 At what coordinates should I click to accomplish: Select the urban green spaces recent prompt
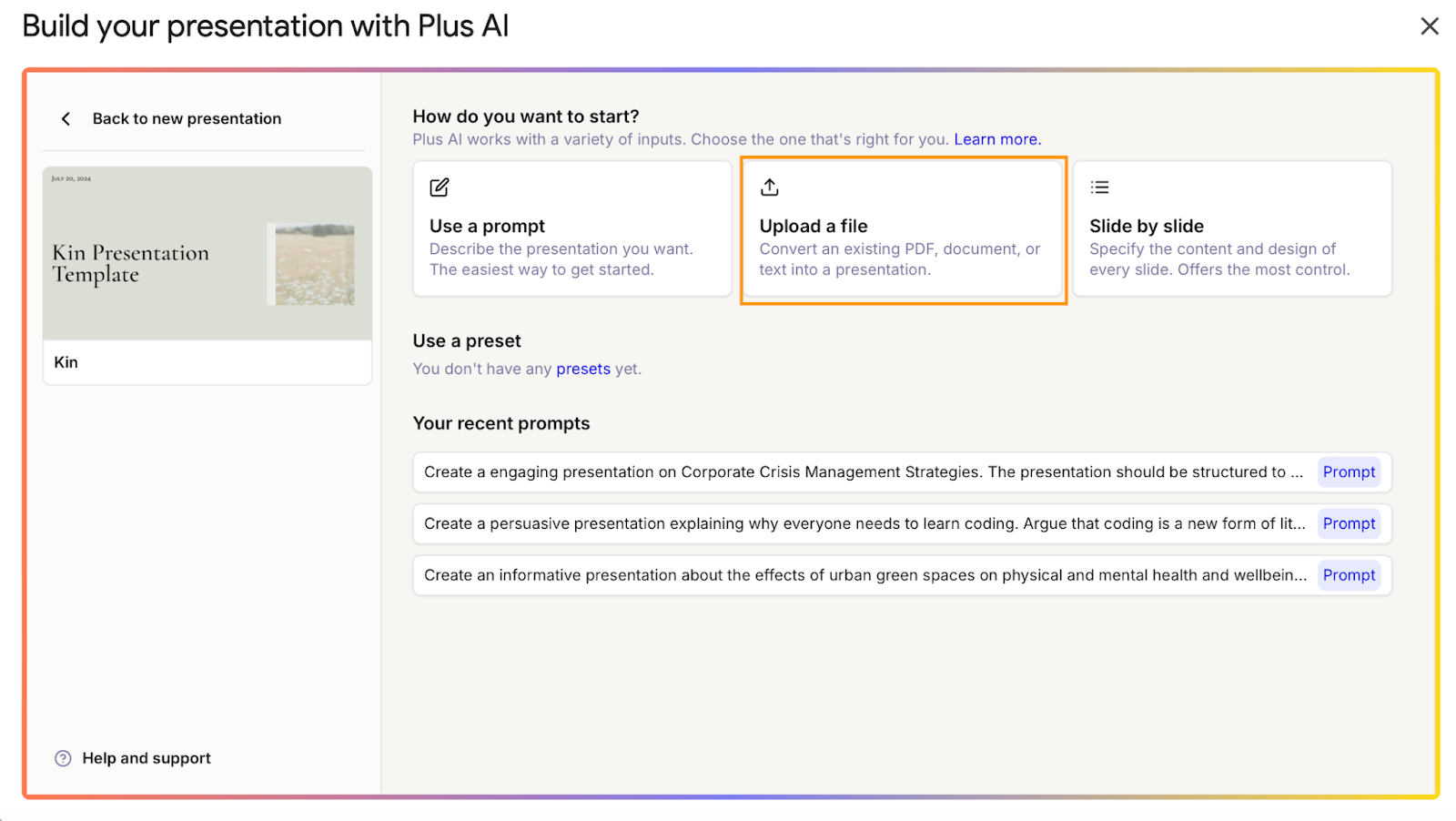902,575
